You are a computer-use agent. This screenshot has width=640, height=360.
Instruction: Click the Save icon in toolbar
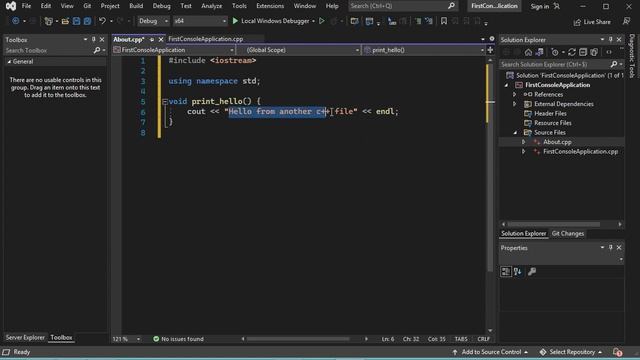pos(76,21)
